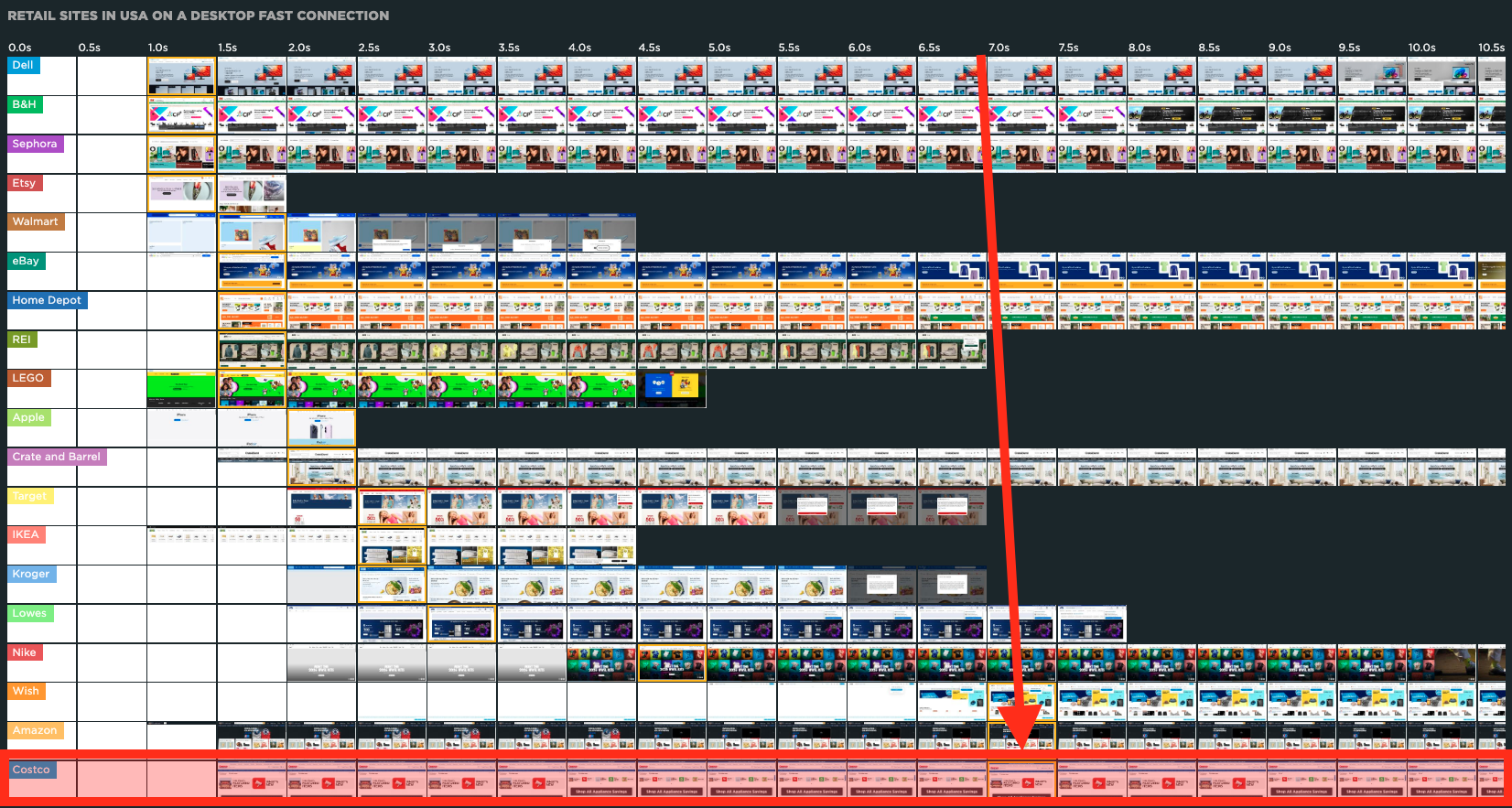Select the LEGO site label
Image resolution: width=1512 pixels, height=808 pixels.
(x=28, y=378)
